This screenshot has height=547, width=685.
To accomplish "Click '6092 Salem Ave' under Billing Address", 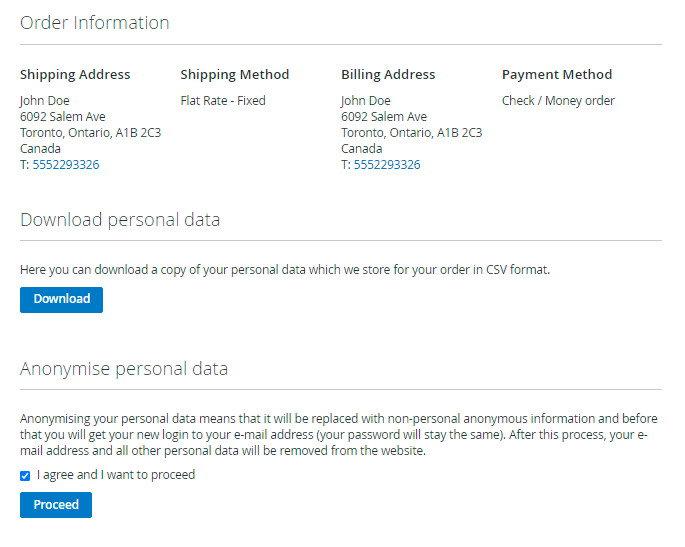I will (384, 117).
